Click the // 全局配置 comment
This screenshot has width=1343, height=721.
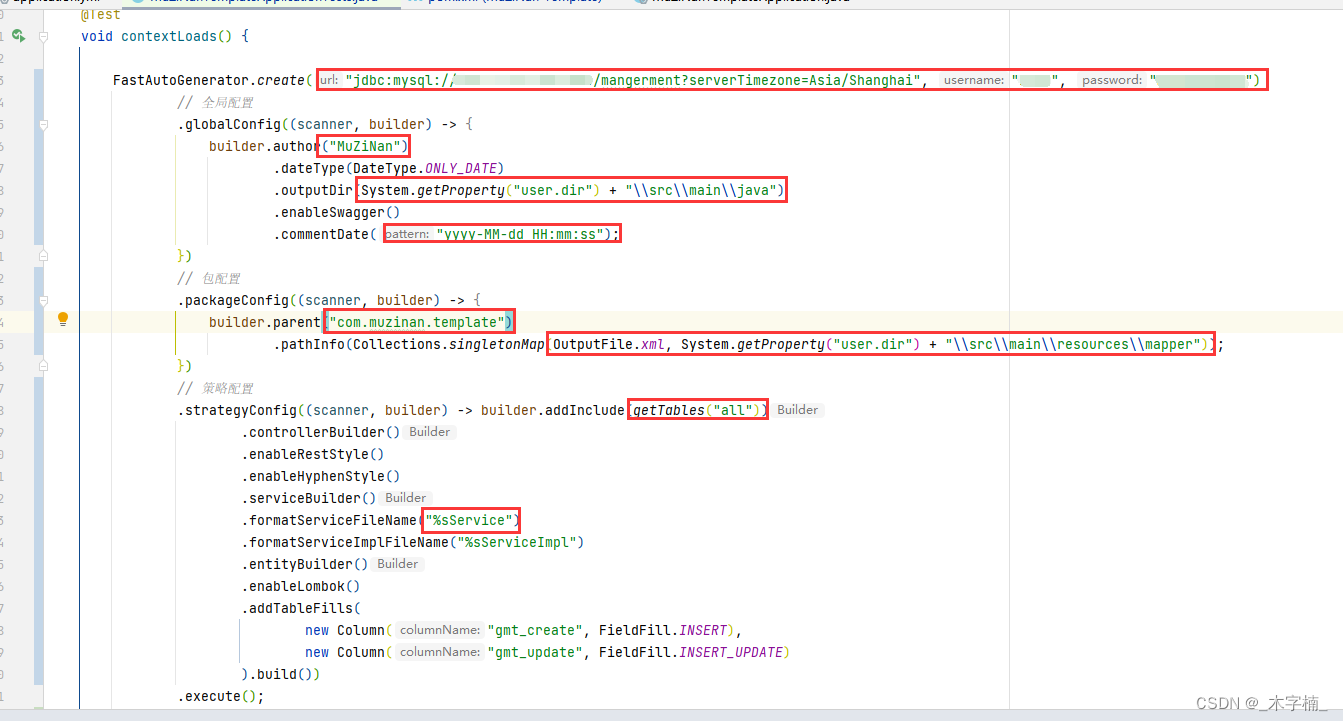[x=215, y=102]
